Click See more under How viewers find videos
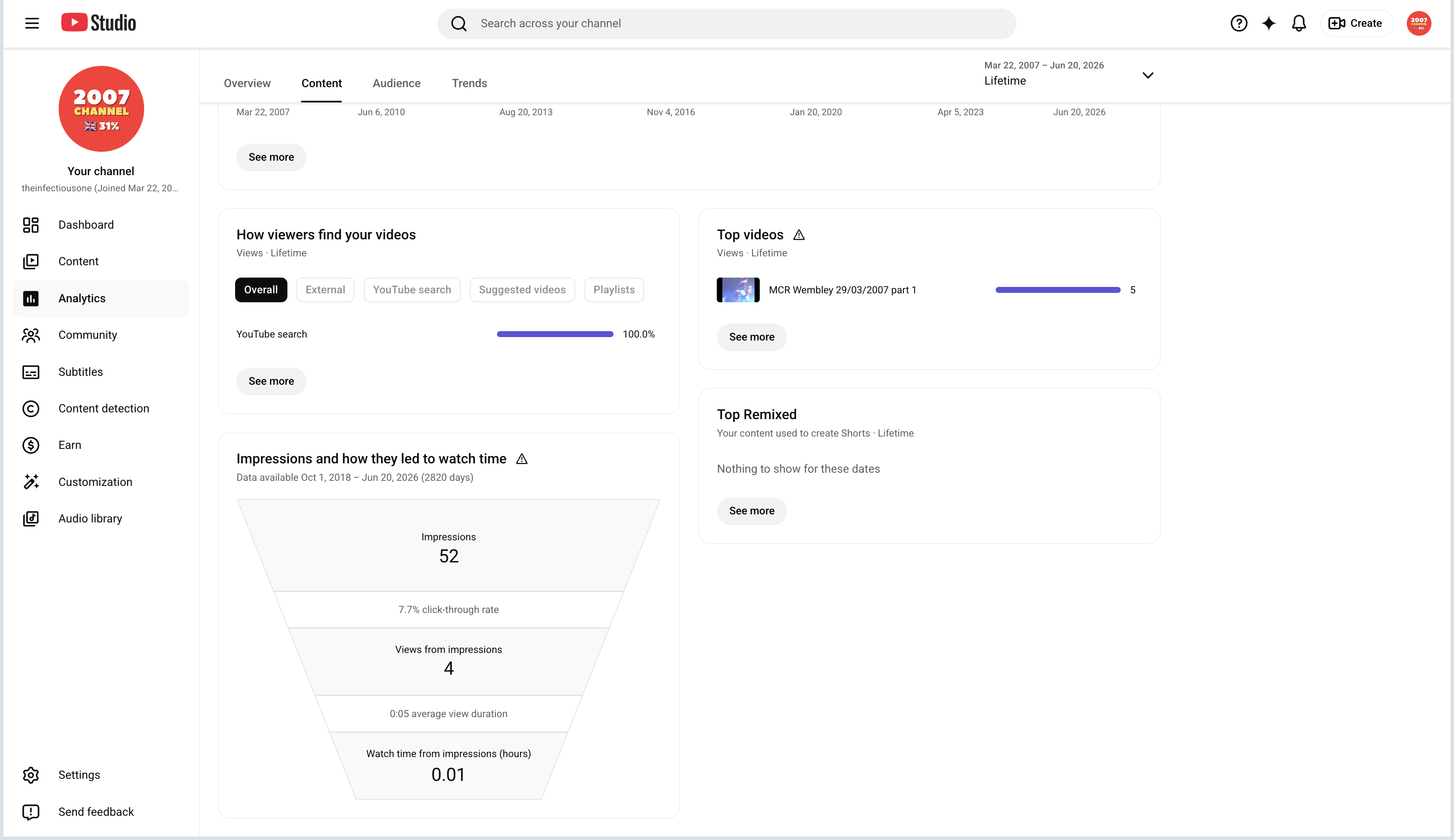Image resolution: width=1454 pixels, height=840 pixels. pos(271,381)
